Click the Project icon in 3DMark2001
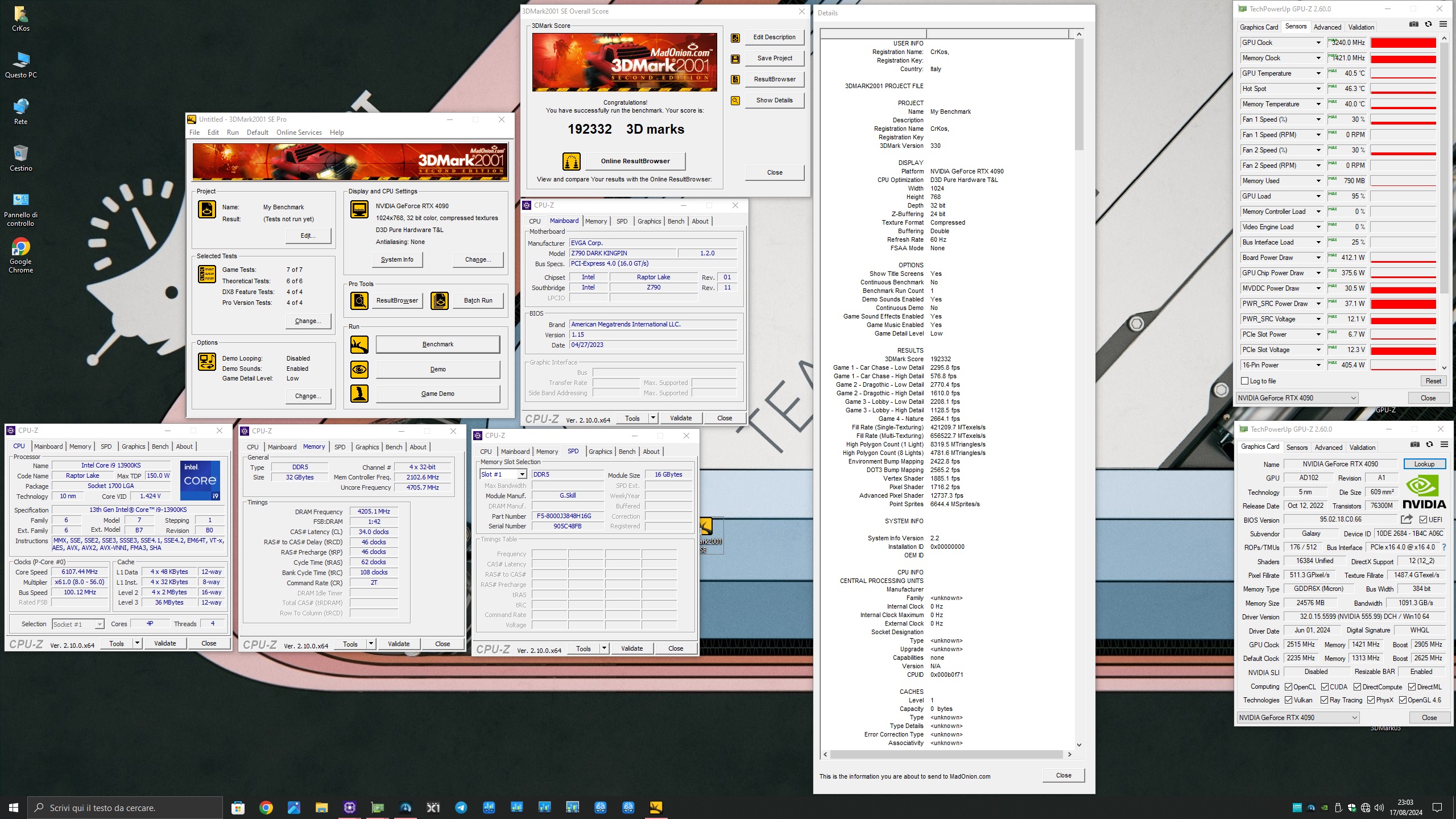Screen dimensions: 1456x819 207,209
